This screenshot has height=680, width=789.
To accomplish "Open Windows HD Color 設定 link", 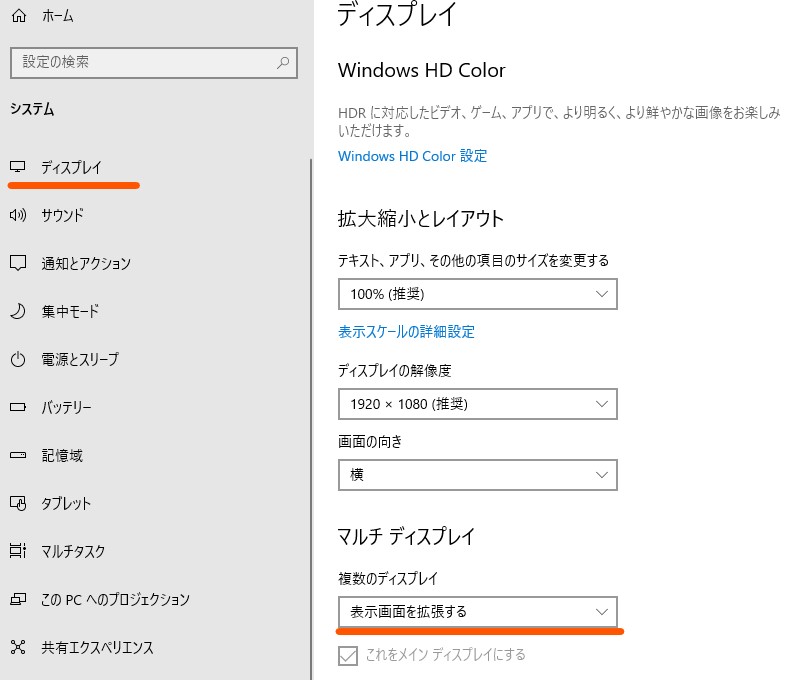I will tap(413, 156).
